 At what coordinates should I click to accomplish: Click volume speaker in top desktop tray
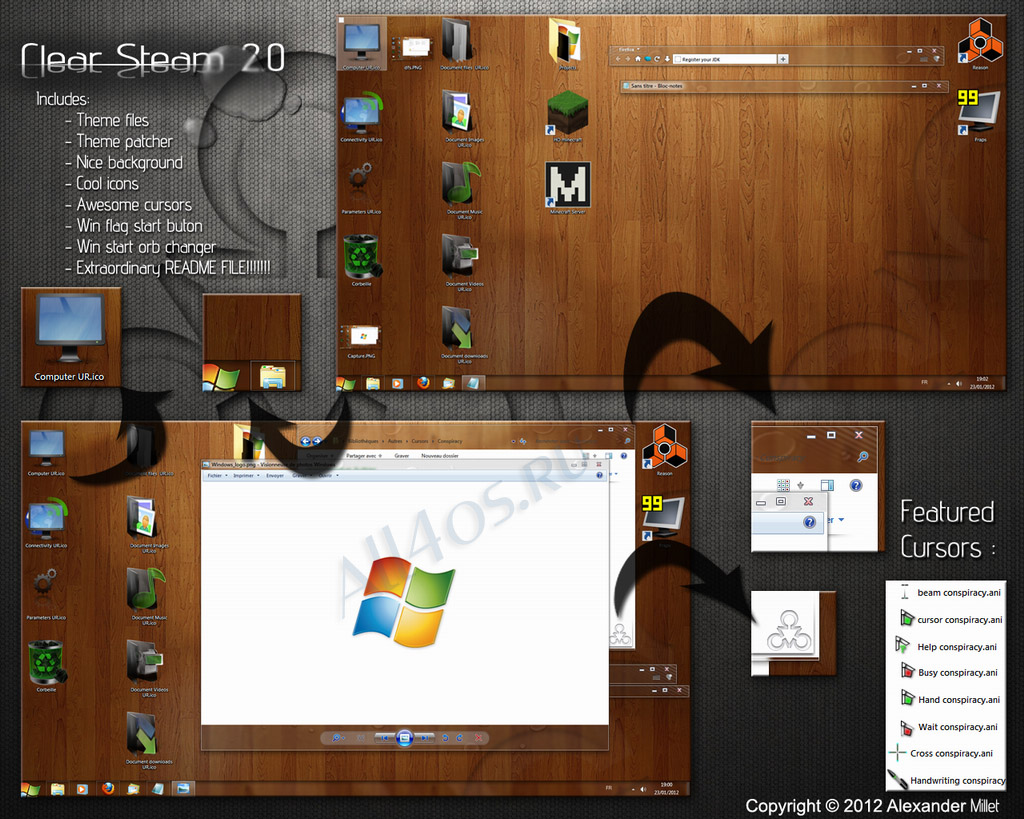[x=959, y=383]
